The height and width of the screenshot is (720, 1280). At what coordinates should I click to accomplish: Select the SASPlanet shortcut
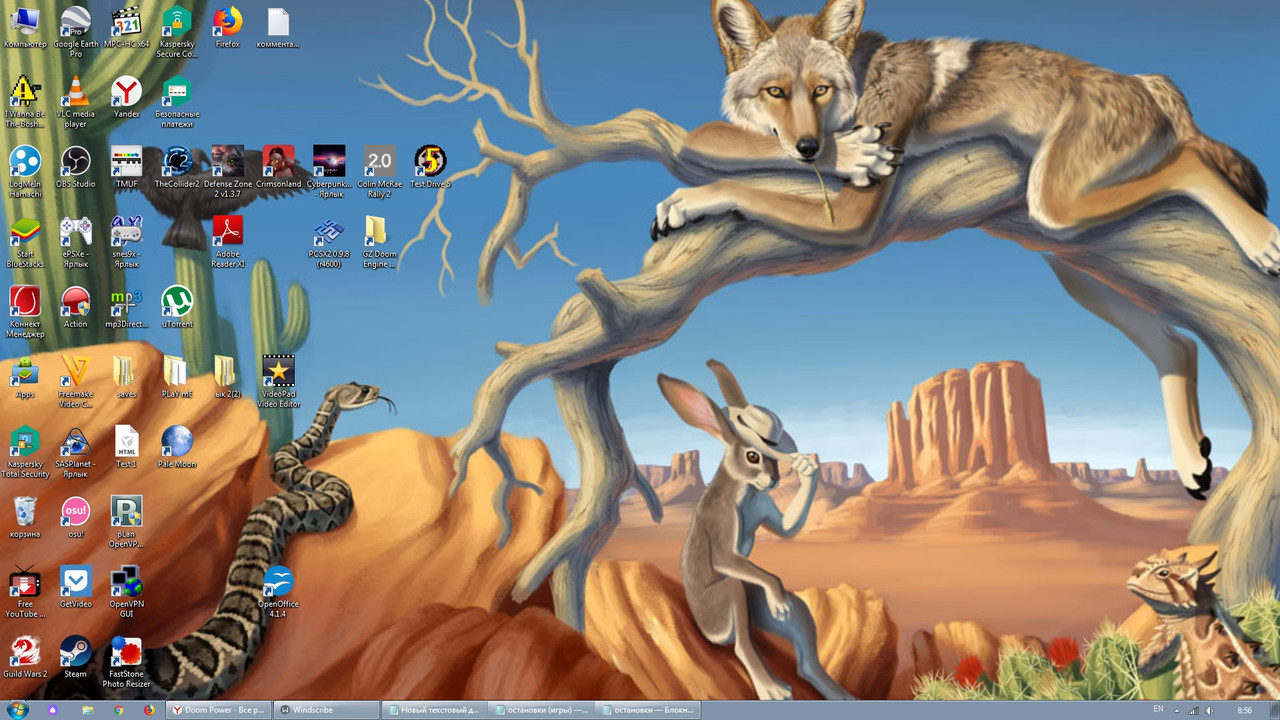tap(76, 451)
